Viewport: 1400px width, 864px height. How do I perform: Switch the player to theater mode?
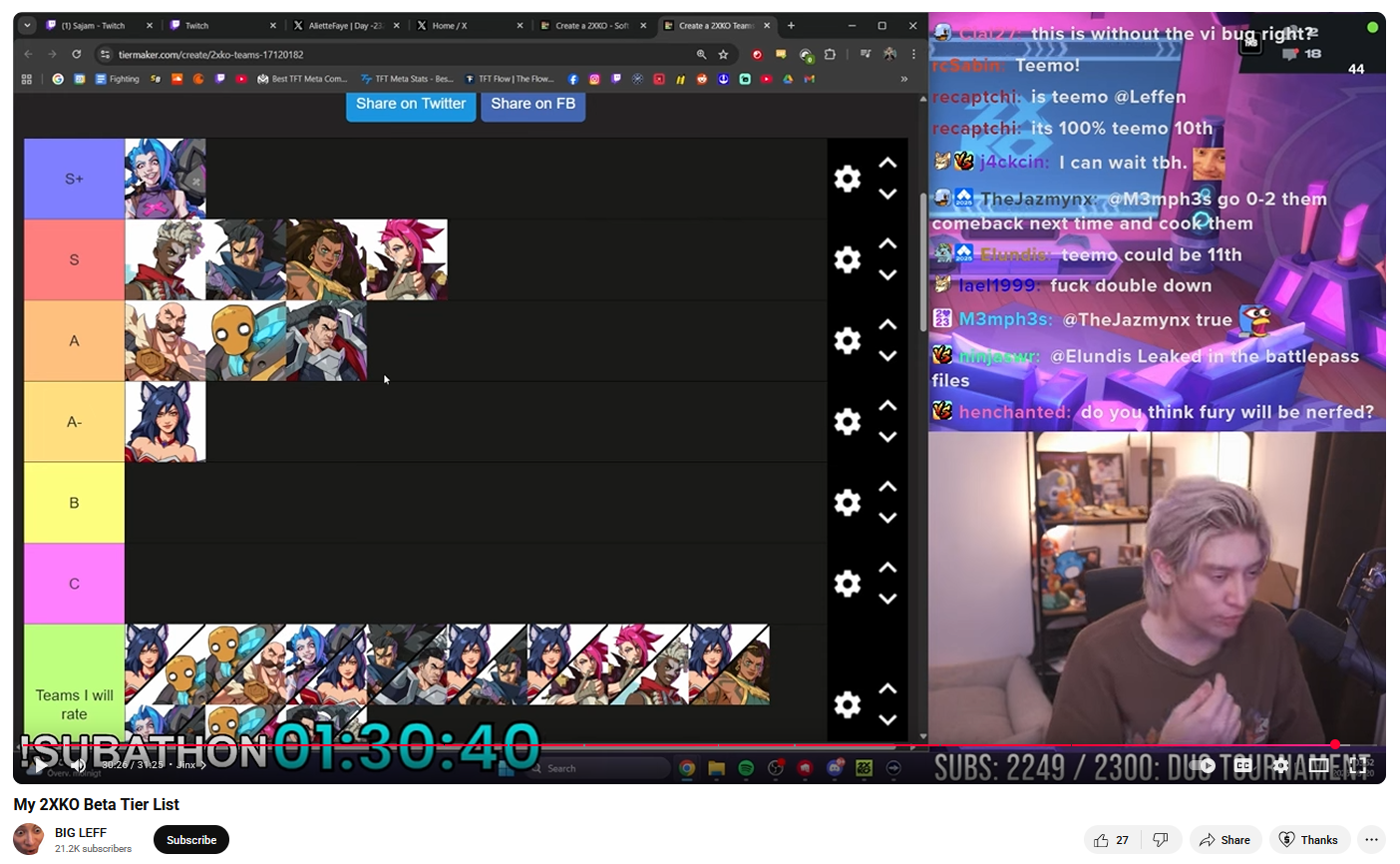pyautogui.click(x=1319, y=765)
